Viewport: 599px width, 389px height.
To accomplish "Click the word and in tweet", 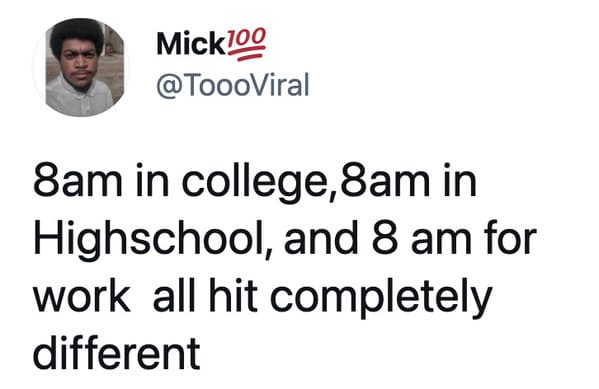I will (321, 238).
